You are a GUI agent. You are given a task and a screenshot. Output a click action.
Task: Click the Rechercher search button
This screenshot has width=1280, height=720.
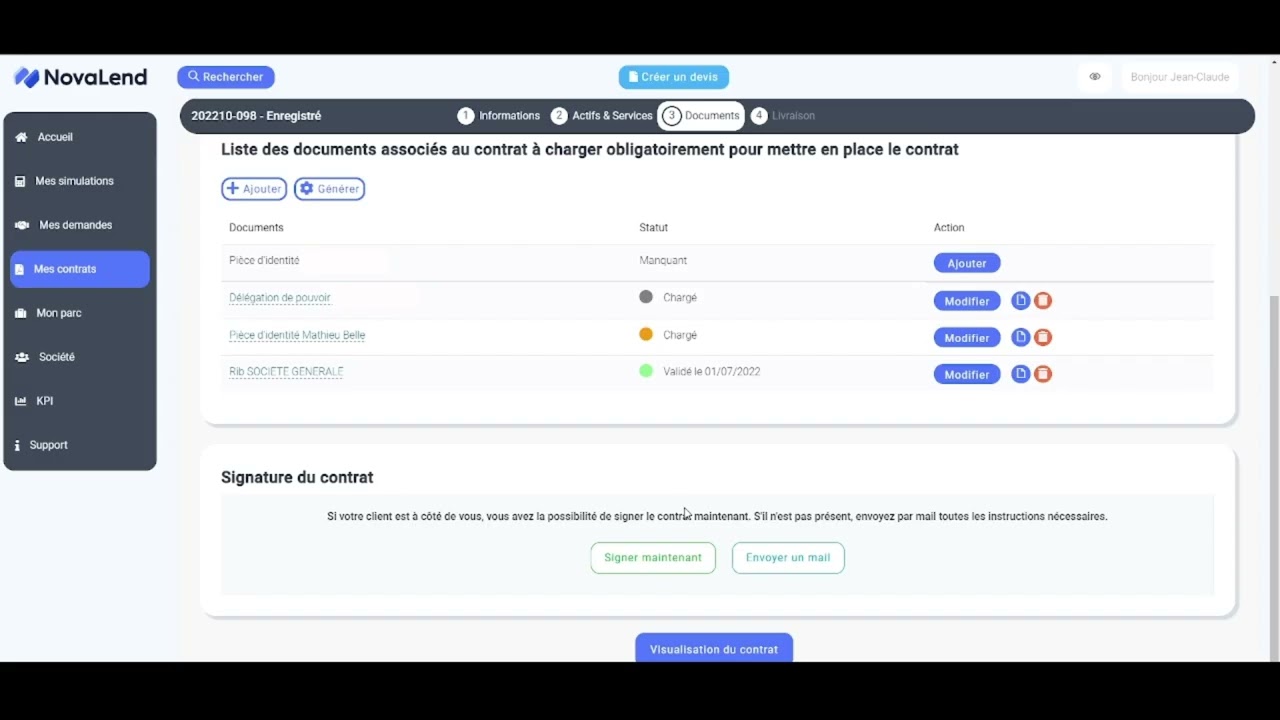[226, 77]
